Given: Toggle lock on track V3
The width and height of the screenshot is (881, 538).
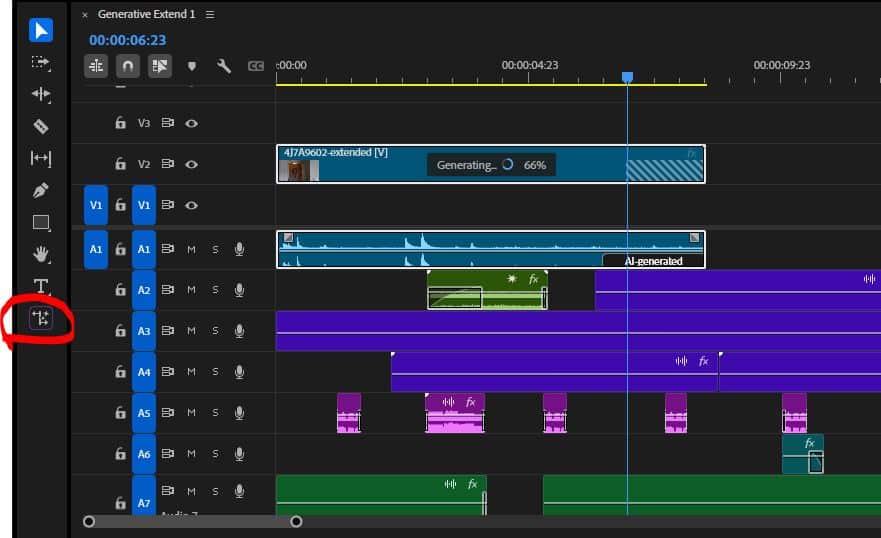Looking at the screenshot, I should click(x=120, y=122).
